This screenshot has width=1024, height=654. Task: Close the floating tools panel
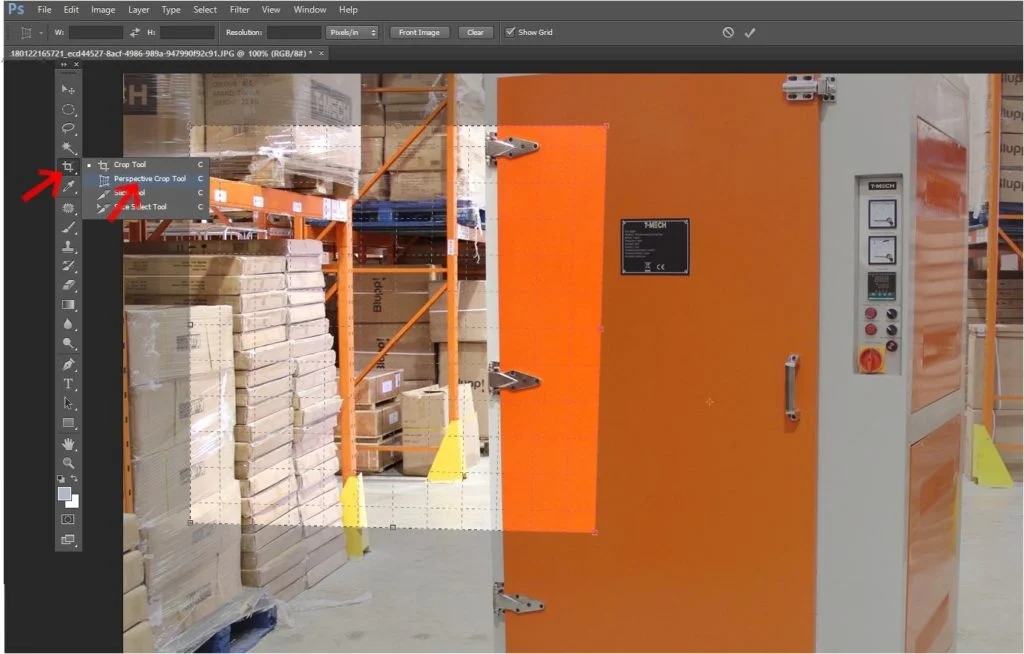pos(76,65)
